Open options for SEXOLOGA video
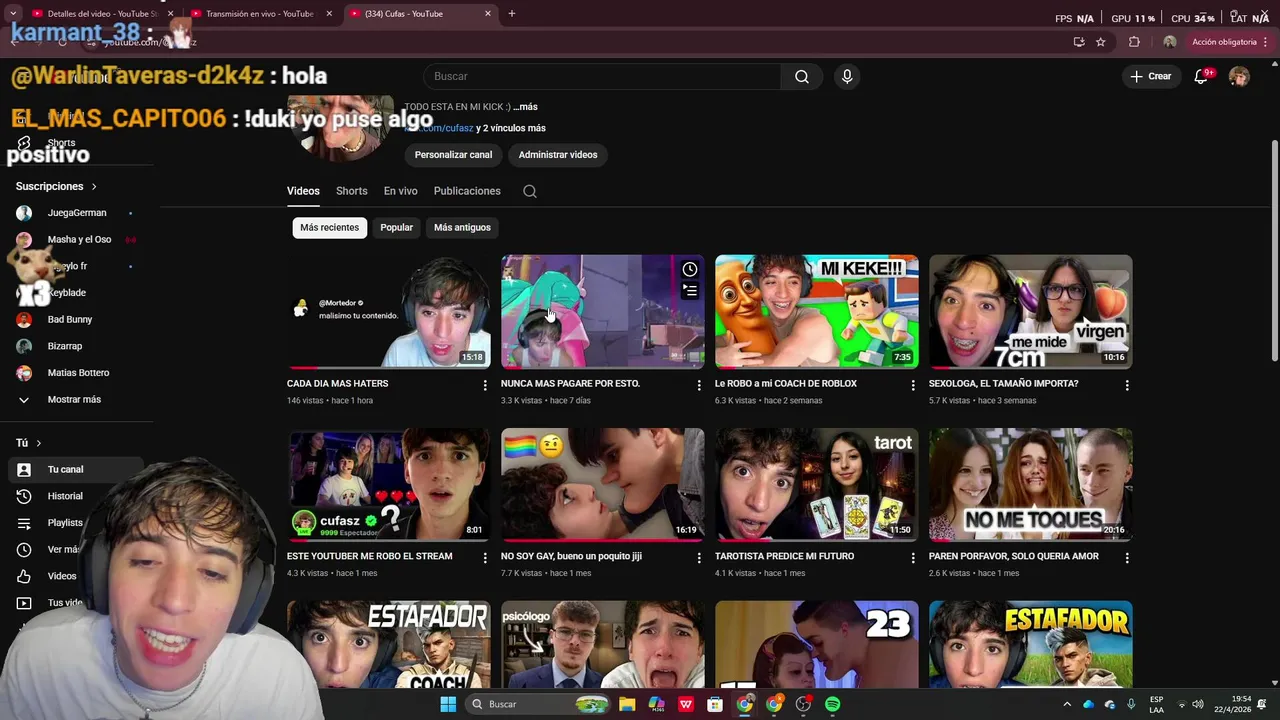Viewport: 1280px width, 720px height. (x=1127, y=385)
